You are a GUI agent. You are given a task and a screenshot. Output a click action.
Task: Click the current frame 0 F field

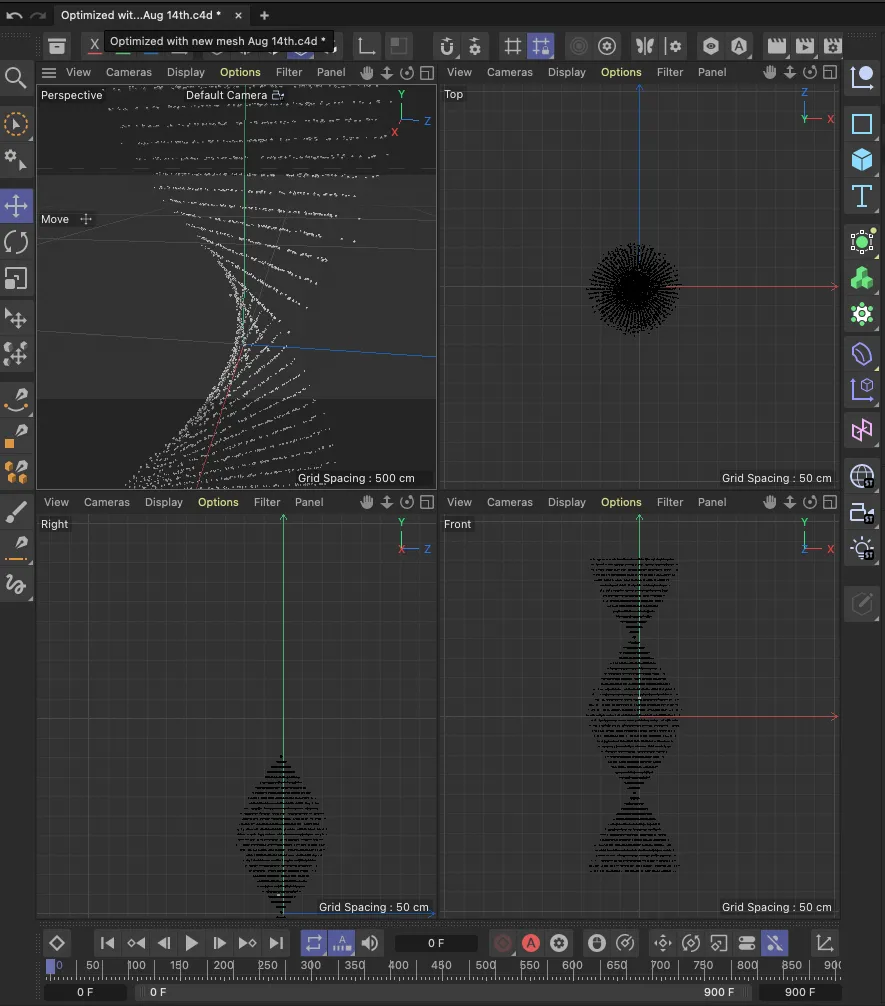pos(436,943)
